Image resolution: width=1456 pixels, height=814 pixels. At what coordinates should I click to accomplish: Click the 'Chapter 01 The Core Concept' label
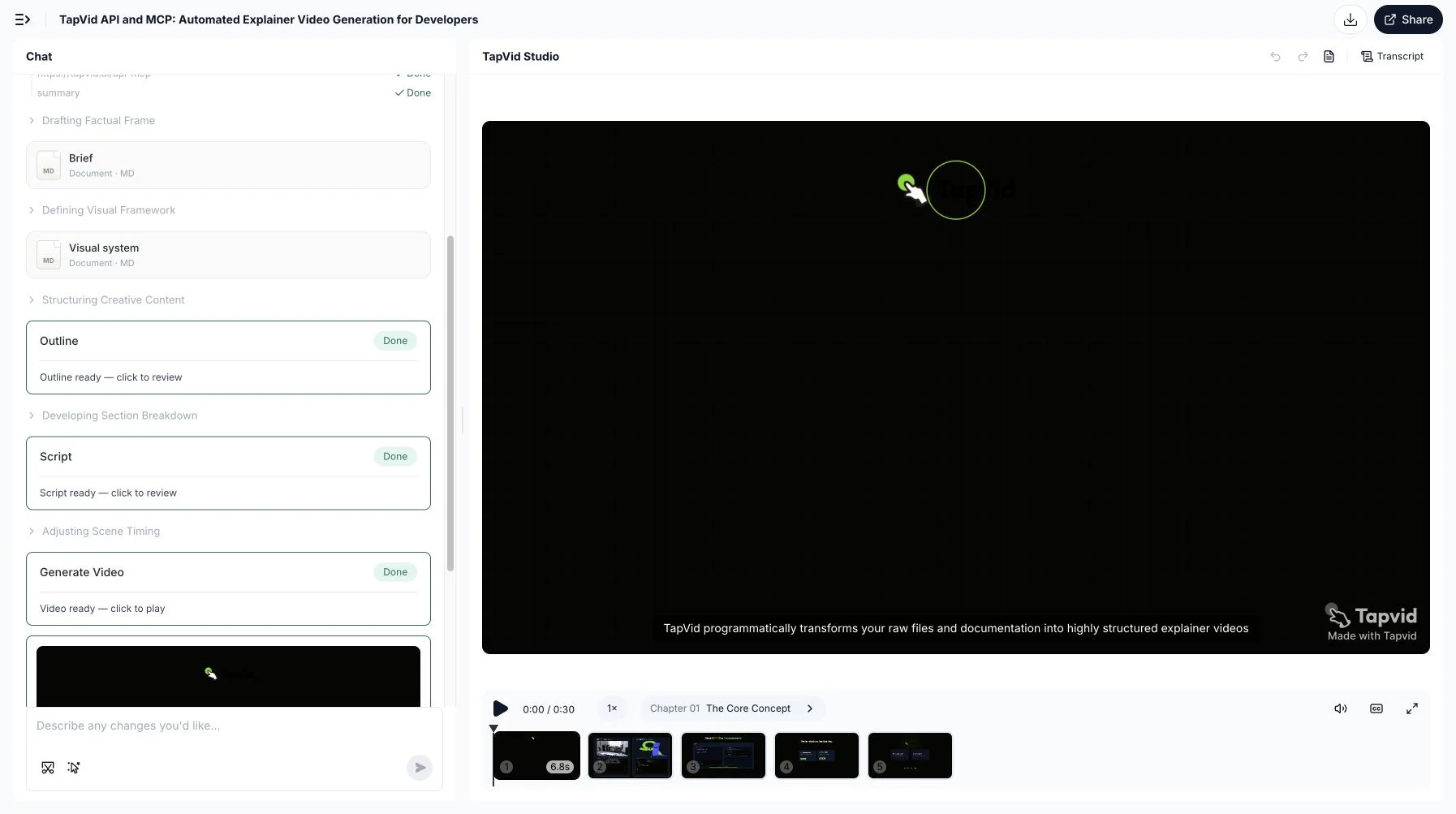click(720, 708)
